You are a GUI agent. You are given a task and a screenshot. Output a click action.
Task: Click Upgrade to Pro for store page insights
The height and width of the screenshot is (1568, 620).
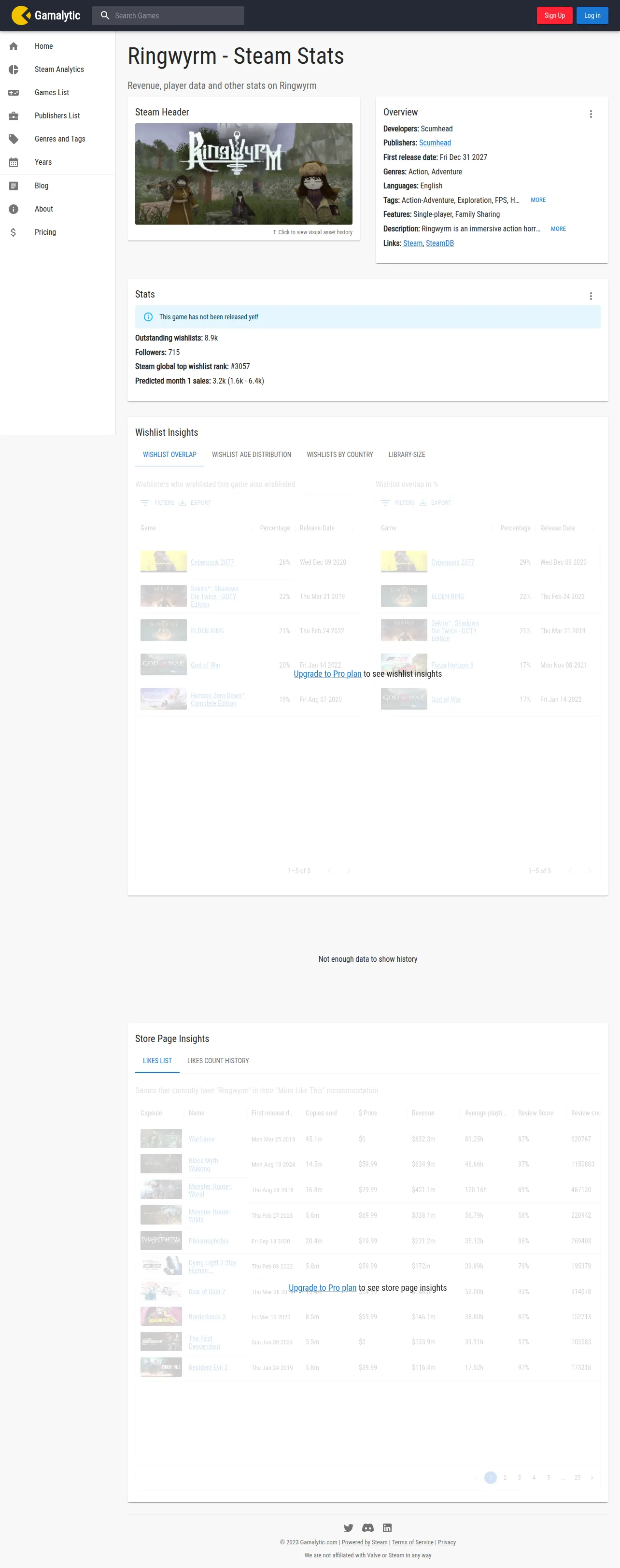click(323, 1287)
